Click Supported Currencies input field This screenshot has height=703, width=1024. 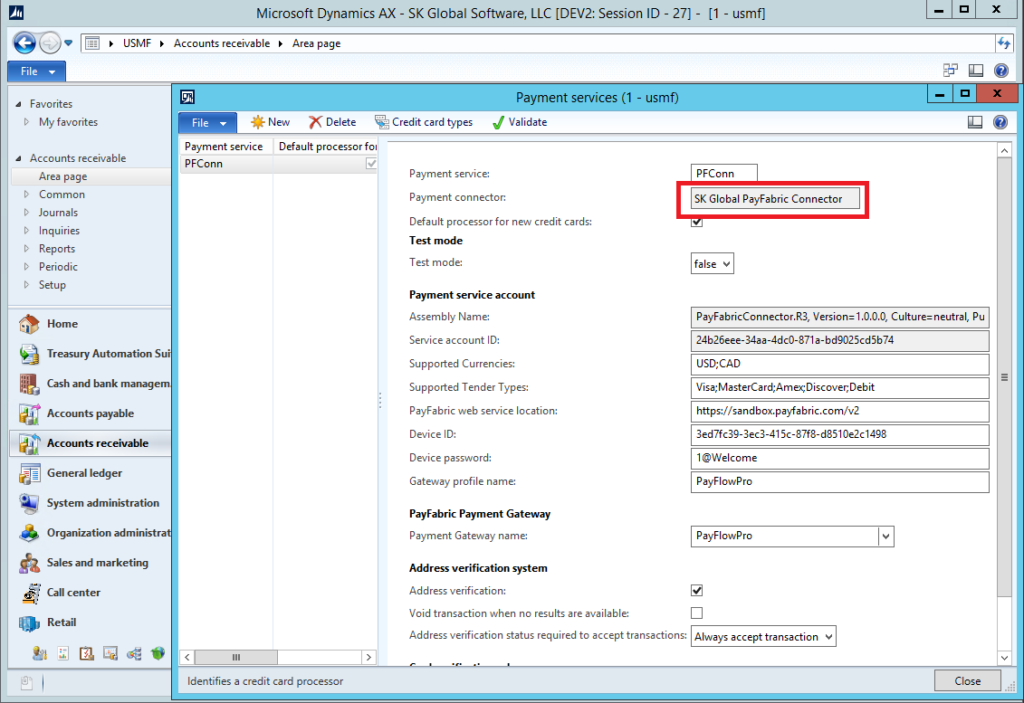(839, 364)
